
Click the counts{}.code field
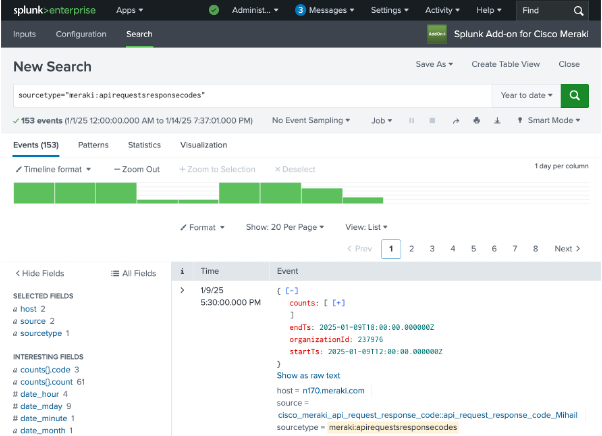coord(45,370)
